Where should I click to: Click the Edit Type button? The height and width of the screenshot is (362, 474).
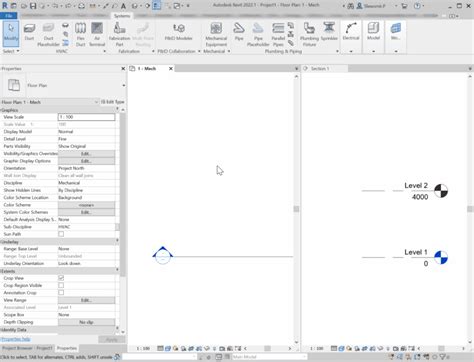tap(112, 102)
